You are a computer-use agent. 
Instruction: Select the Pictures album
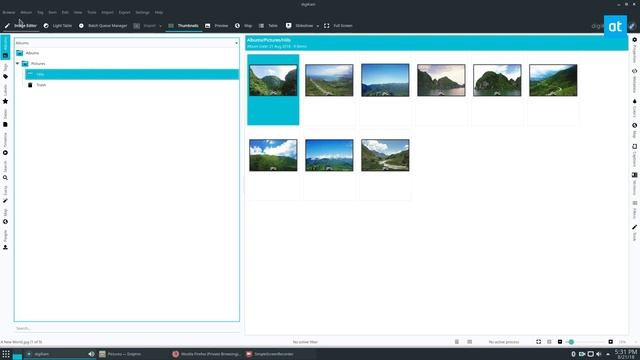pyautogui.click(x=38, y=64)
